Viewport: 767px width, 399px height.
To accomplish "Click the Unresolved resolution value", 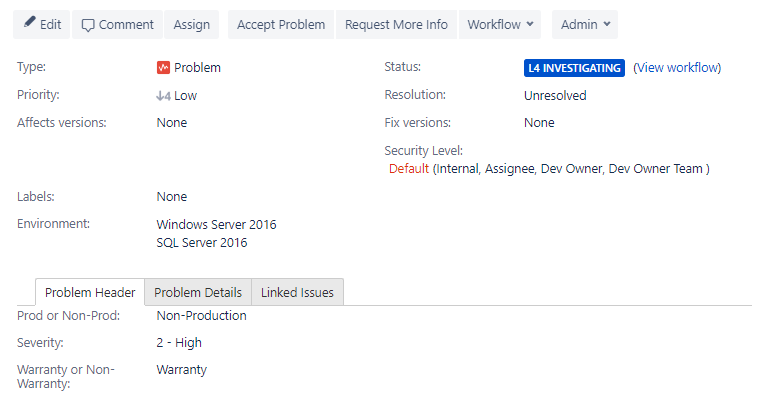I will tap(555, 95).
